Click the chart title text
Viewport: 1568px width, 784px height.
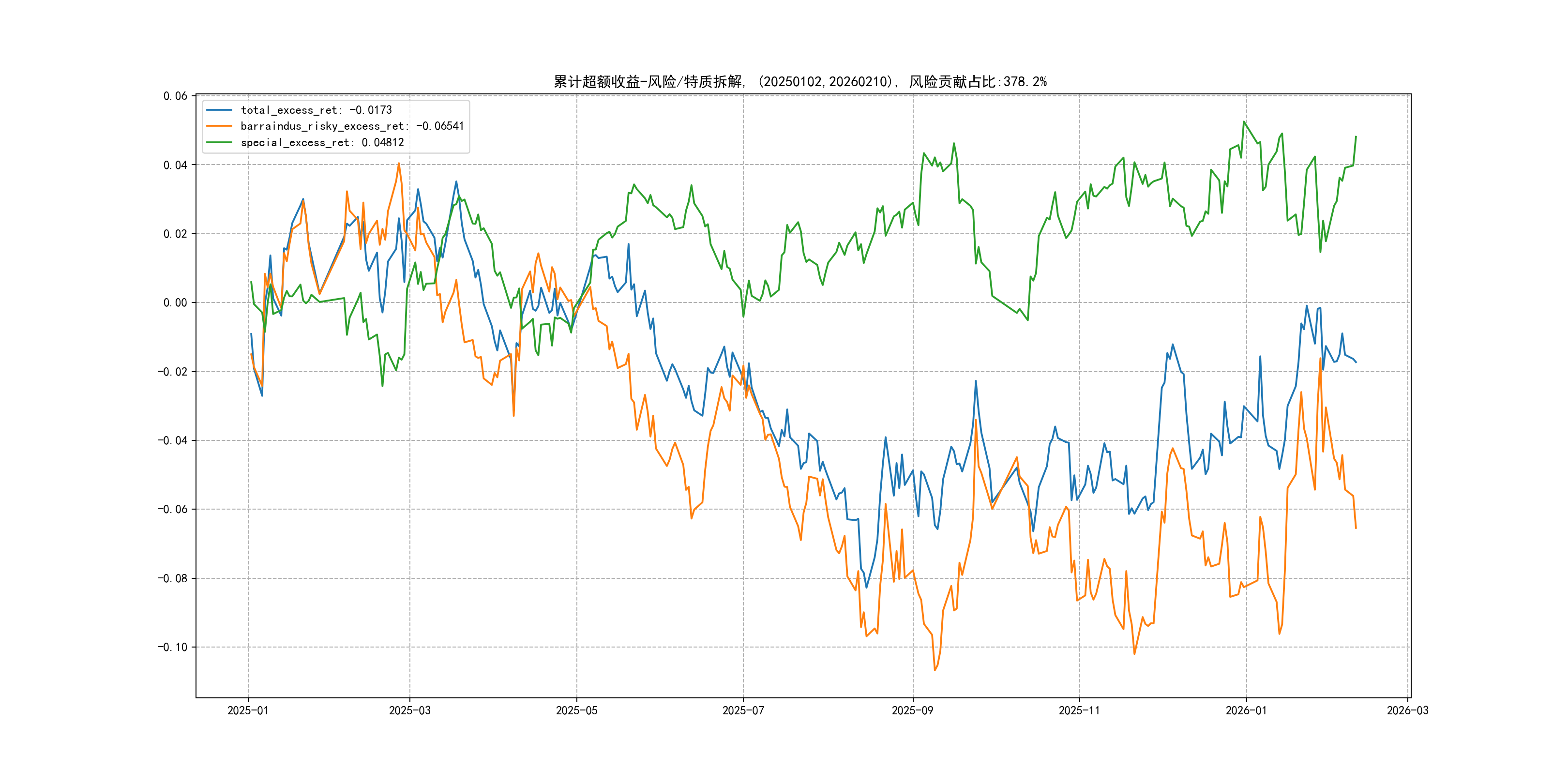800,82
